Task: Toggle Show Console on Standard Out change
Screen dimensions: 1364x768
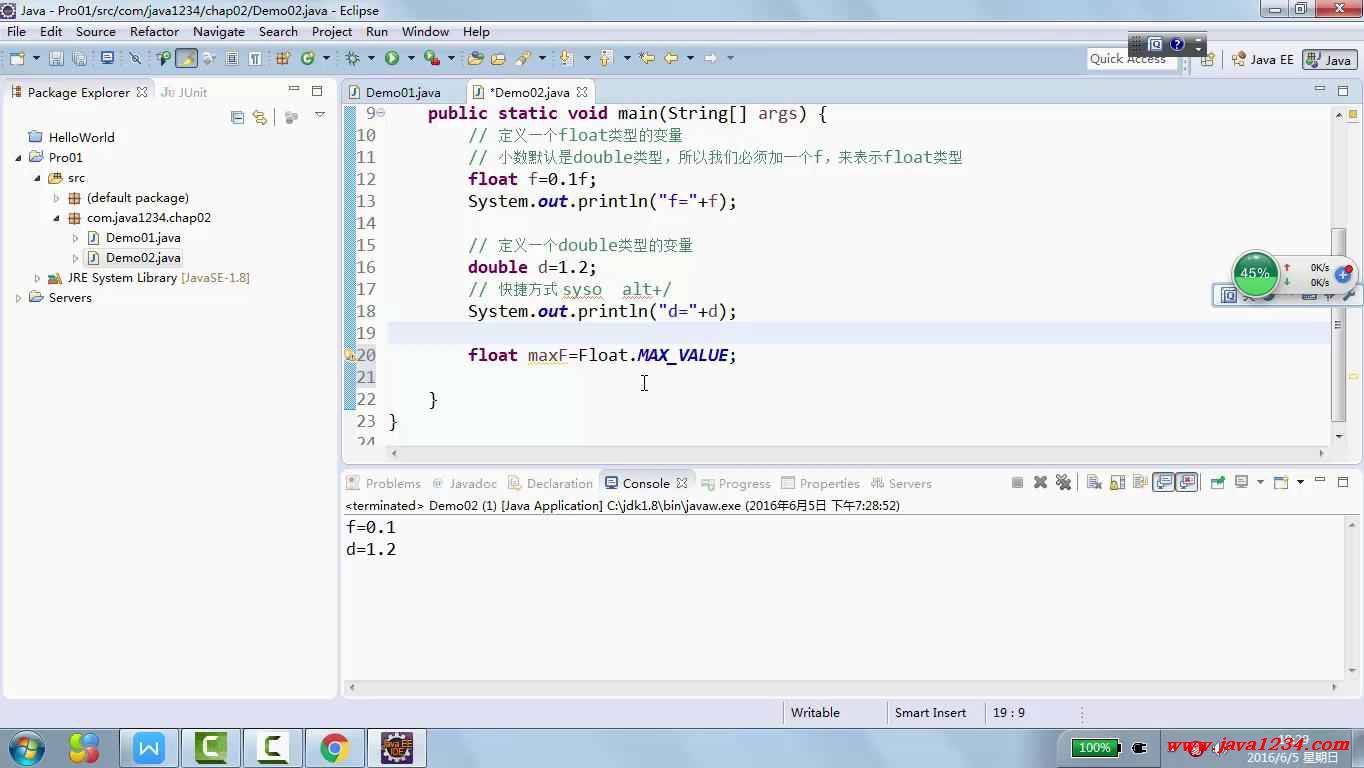Action: 1164,482
